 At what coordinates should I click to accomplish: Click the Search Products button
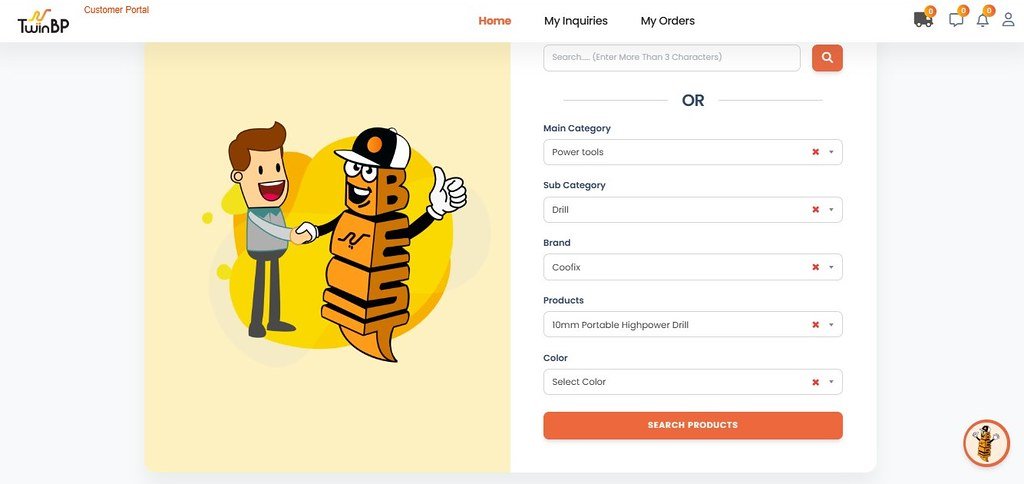point(693,425)
